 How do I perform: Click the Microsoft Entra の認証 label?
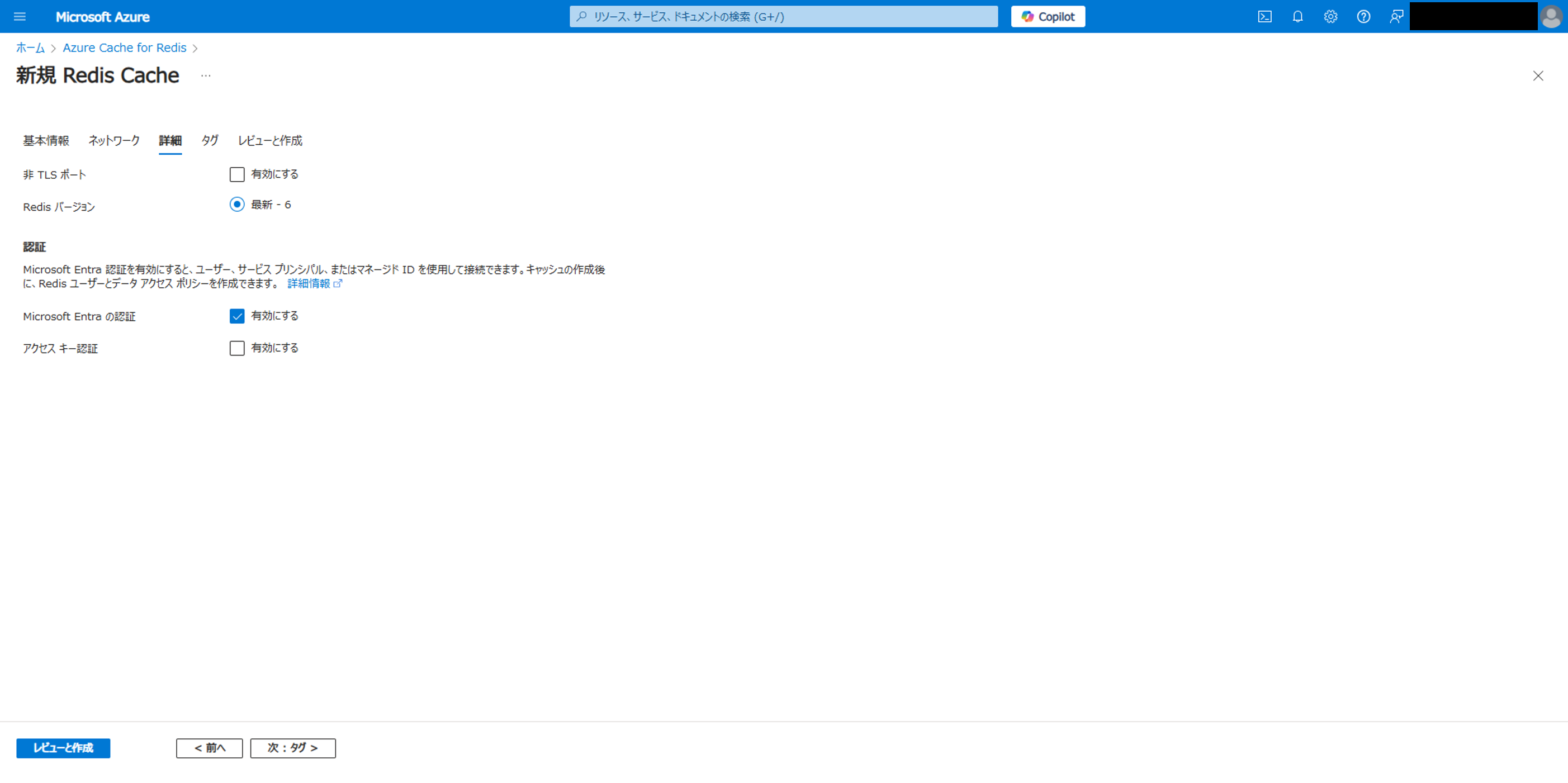(x=79, y=316)
